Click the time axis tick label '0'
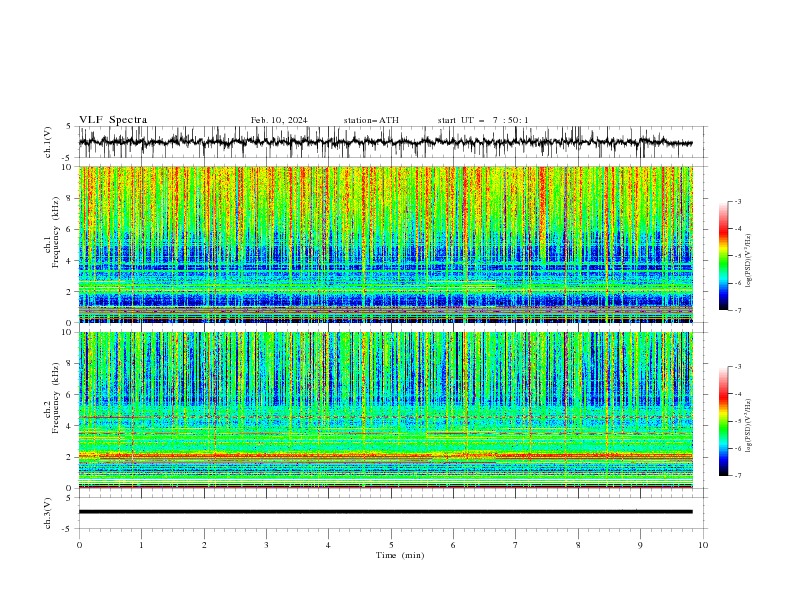 tap(79, 545)
